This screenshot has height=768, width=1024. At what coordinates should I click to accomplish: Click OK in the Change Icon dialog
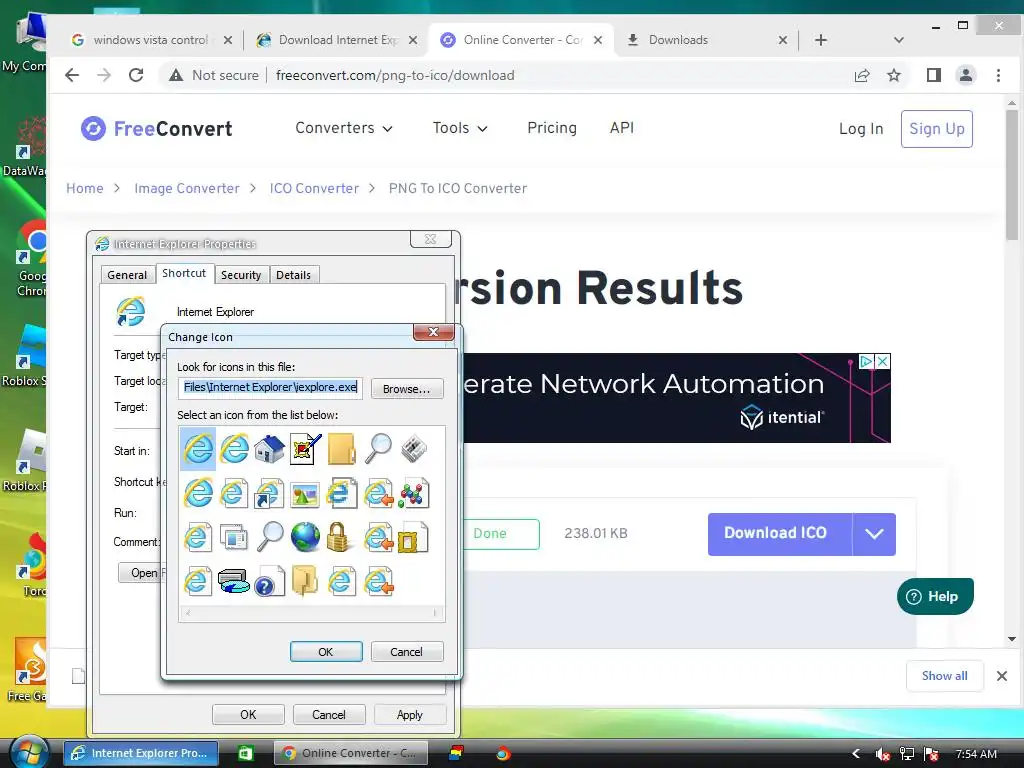326,652
